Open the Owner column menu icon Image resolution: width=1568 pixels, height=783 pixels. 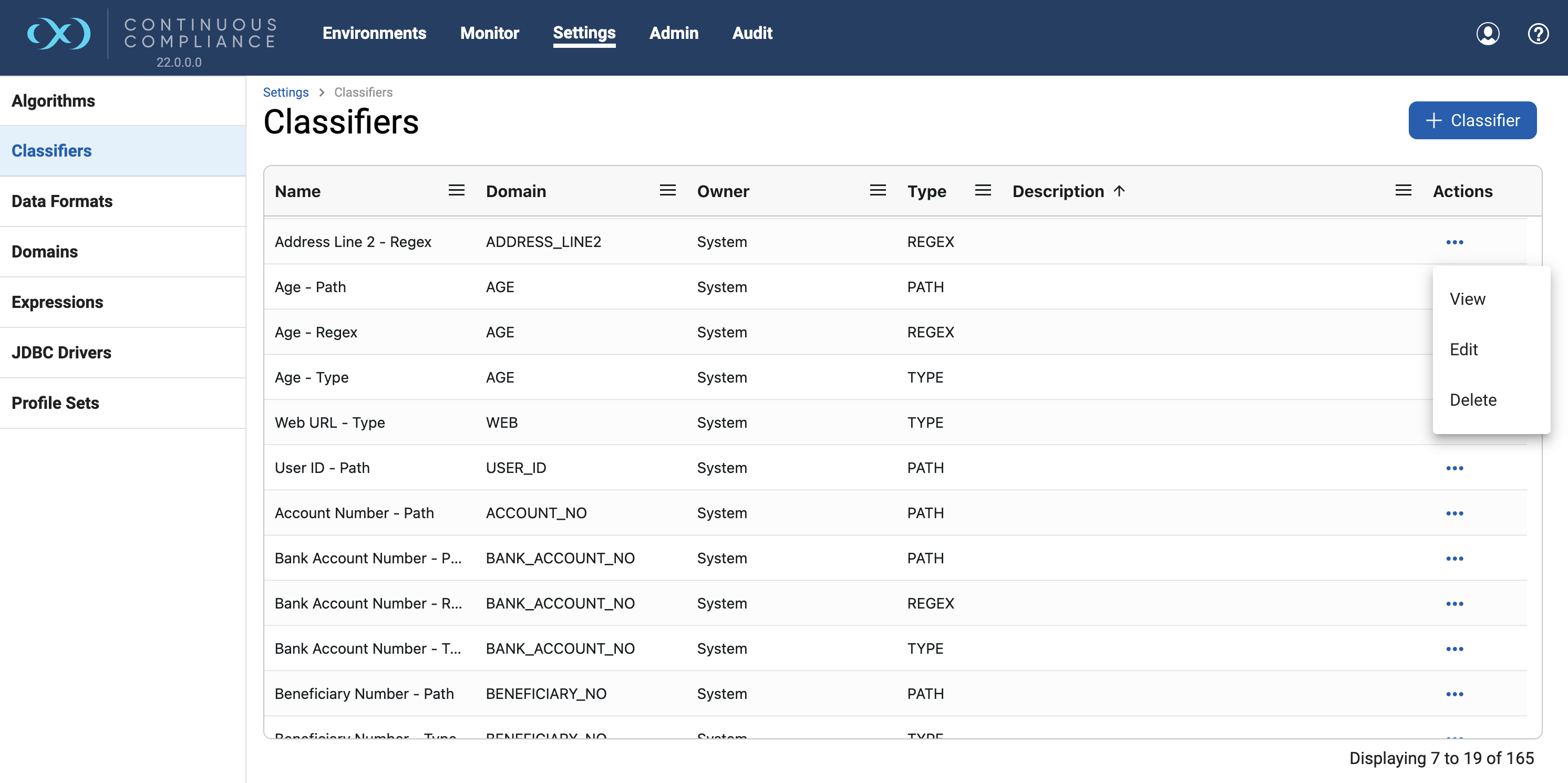pos(878,191)
